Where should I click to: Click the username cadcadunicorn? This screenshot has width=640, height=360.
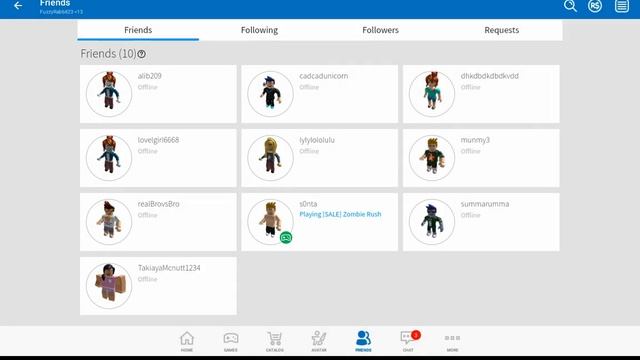coord(324,76)
